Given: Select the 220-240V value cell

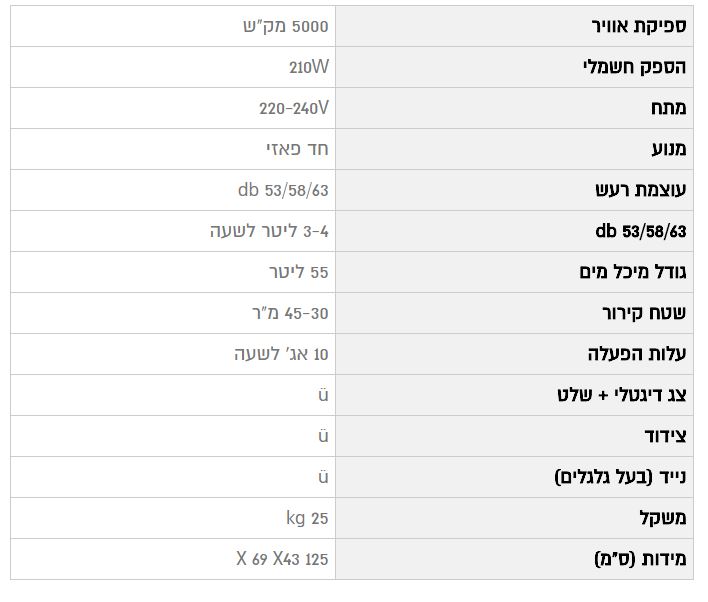Looking at the screenshot, I should coord(294,109).
